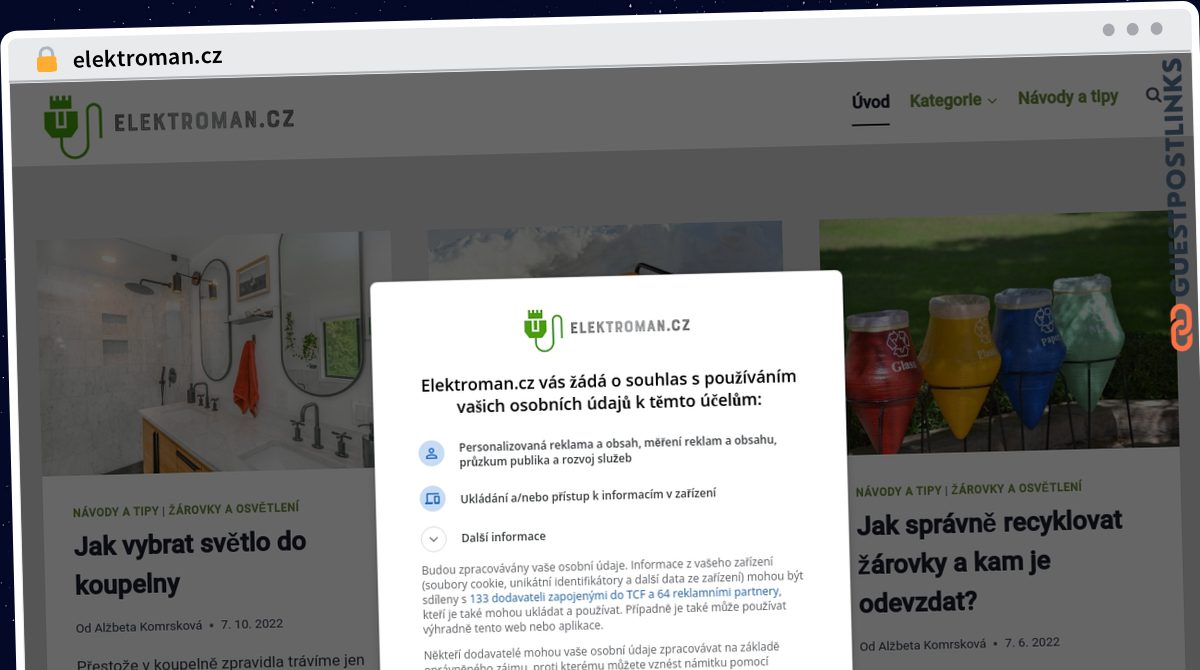Click the search magnifier icon in header
Screen dimensions: 1200x670
point(1153,95)
